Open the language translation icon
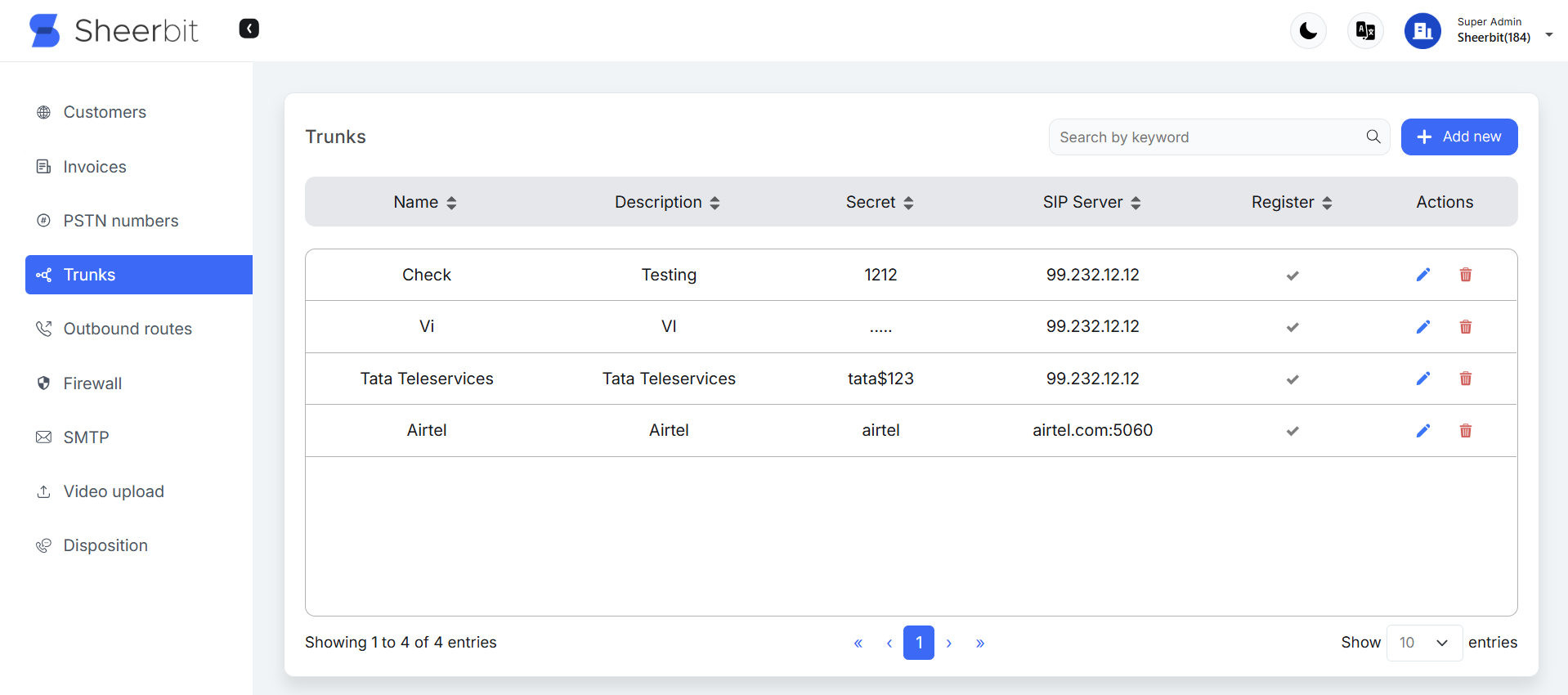The image size is (1568, 695). click(x=1365, y=31)
